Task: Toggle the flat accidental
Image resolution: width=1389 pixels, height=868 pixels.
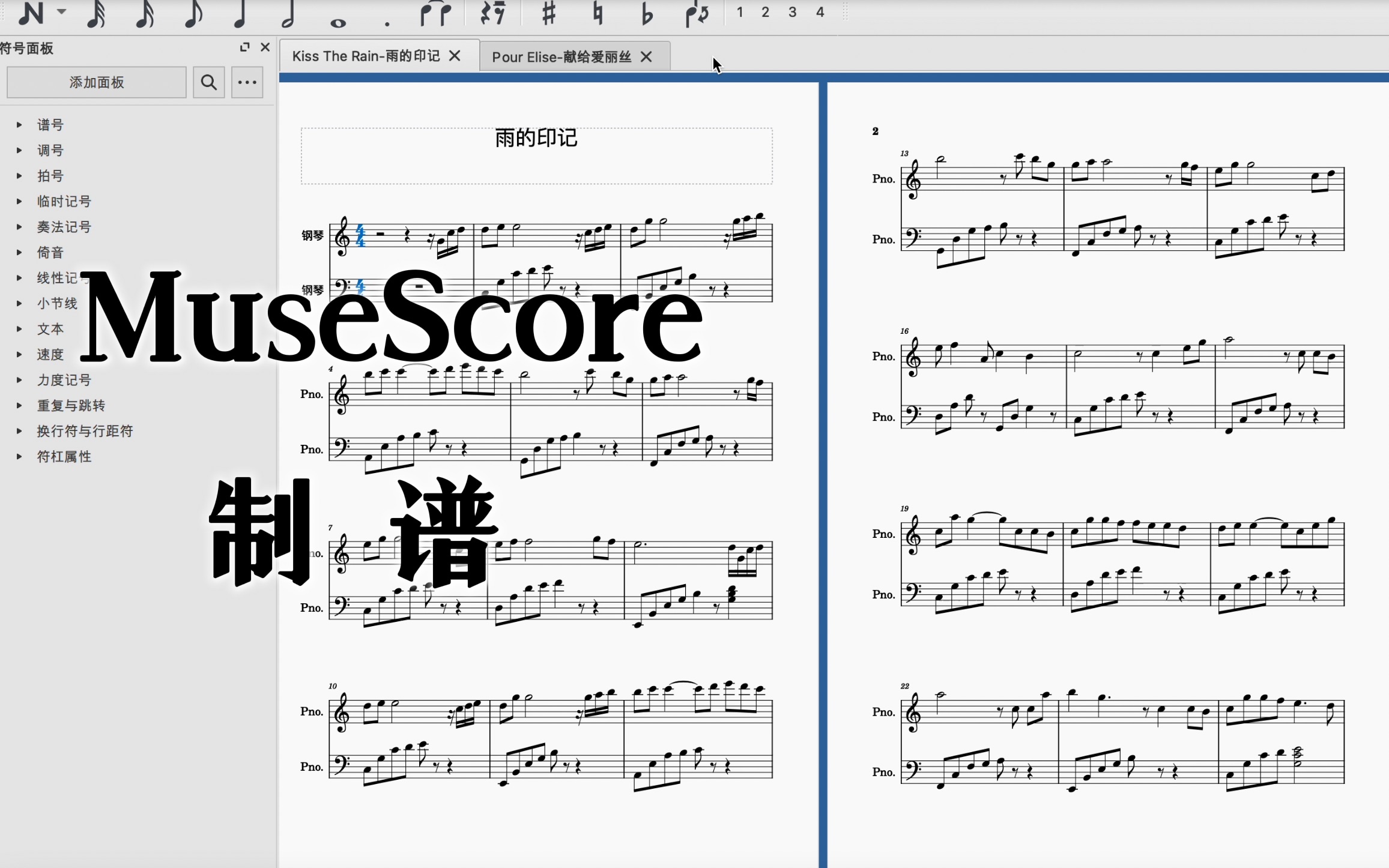Action: tap(646, 13)
